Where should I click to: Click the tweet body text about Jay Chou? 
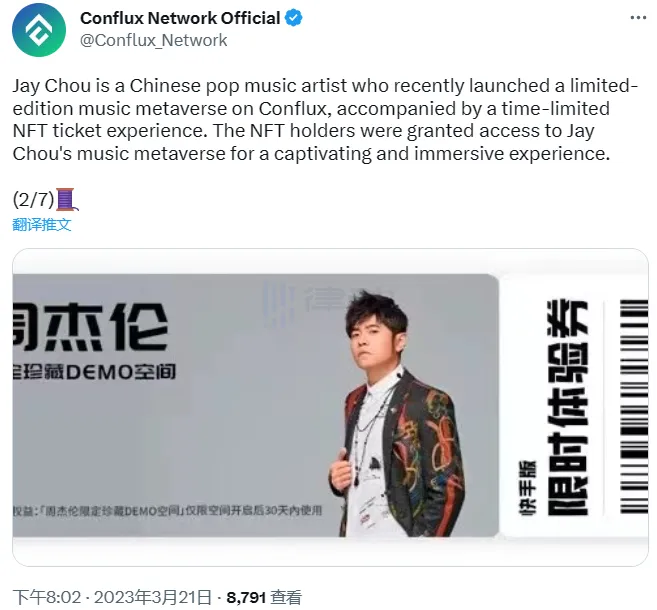point(325,119)
